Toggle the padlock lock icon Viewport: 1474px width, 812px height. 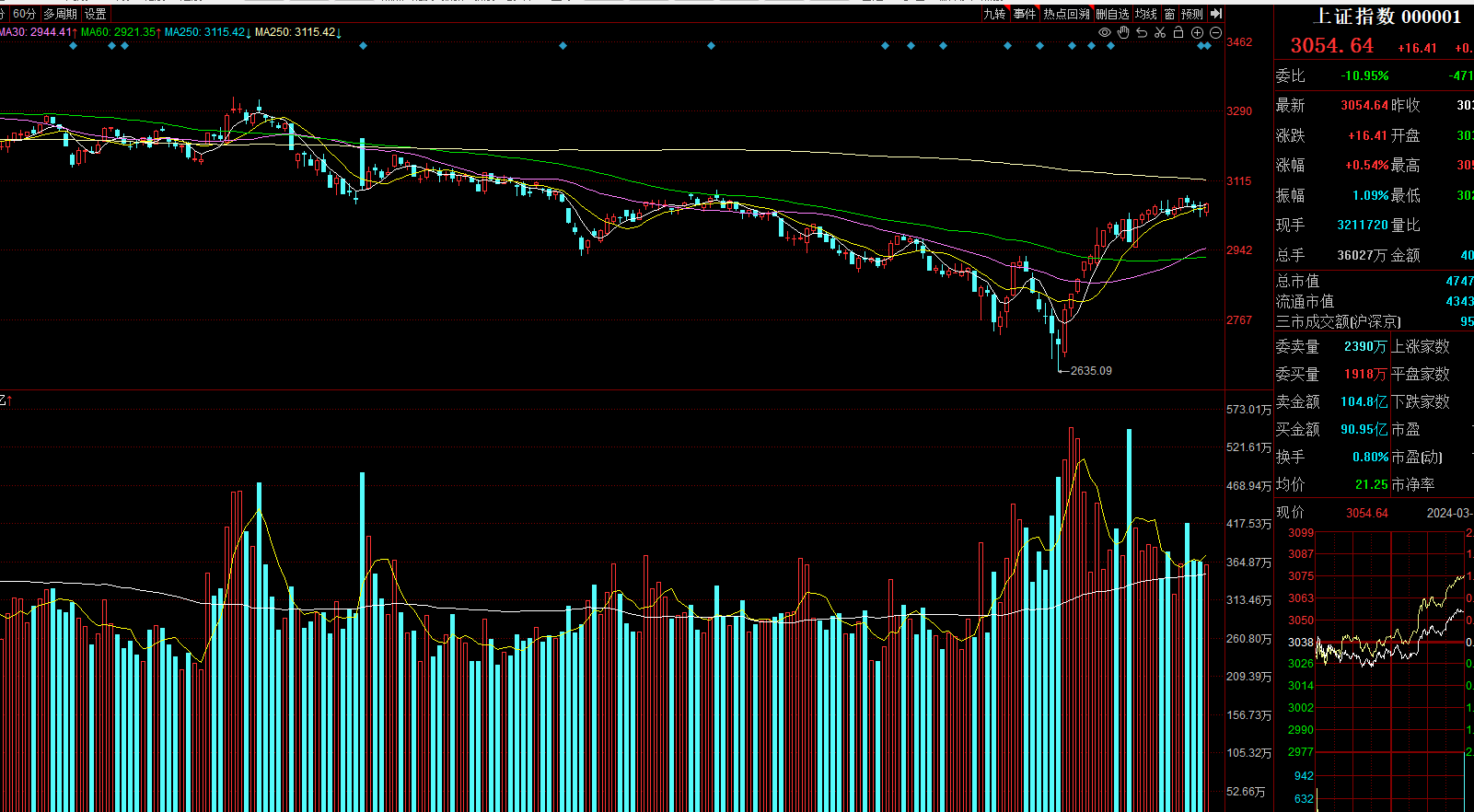click(1178, 32)
